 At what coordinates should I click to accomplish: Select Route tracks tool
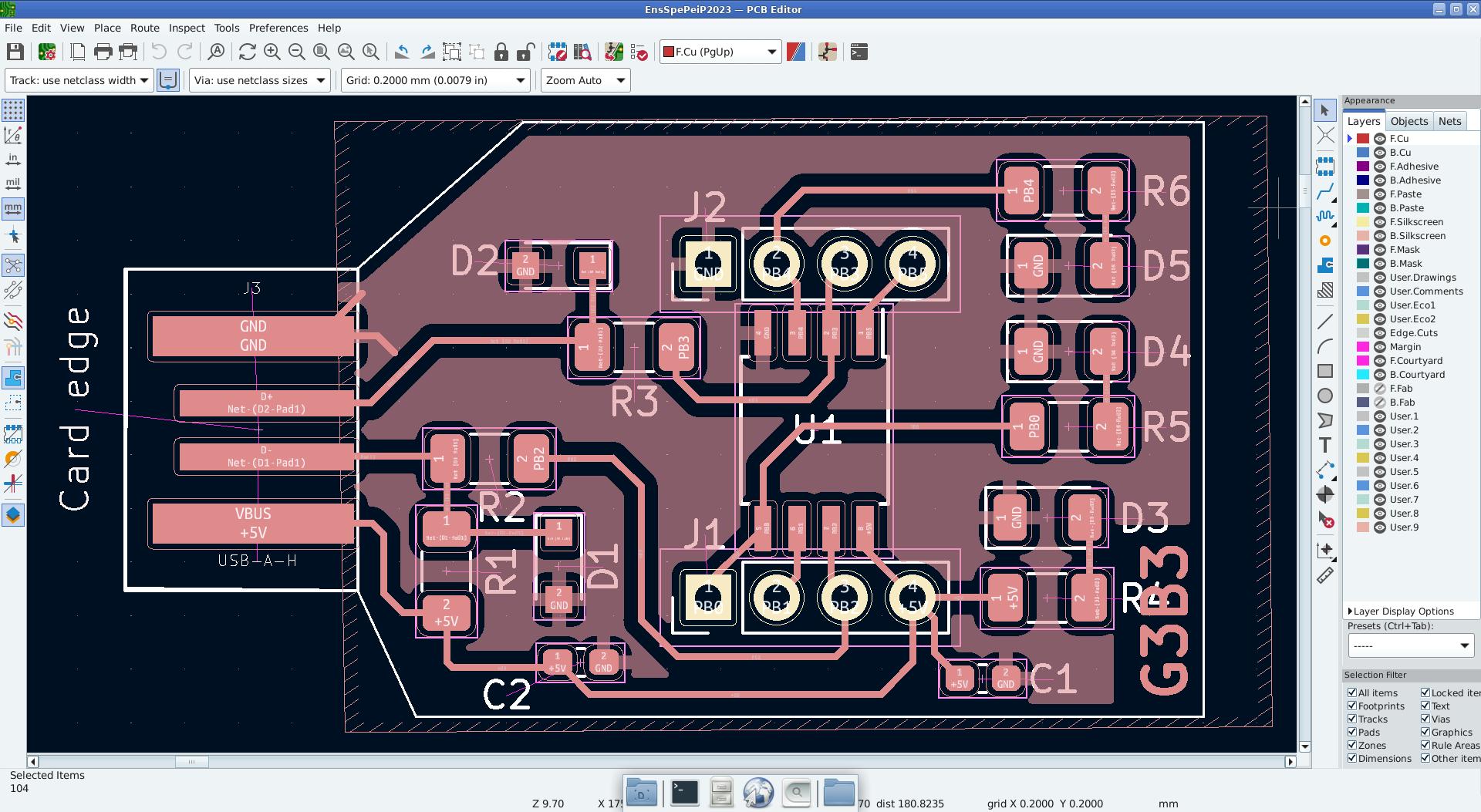pyautogui.click(x=1324, y=190)
